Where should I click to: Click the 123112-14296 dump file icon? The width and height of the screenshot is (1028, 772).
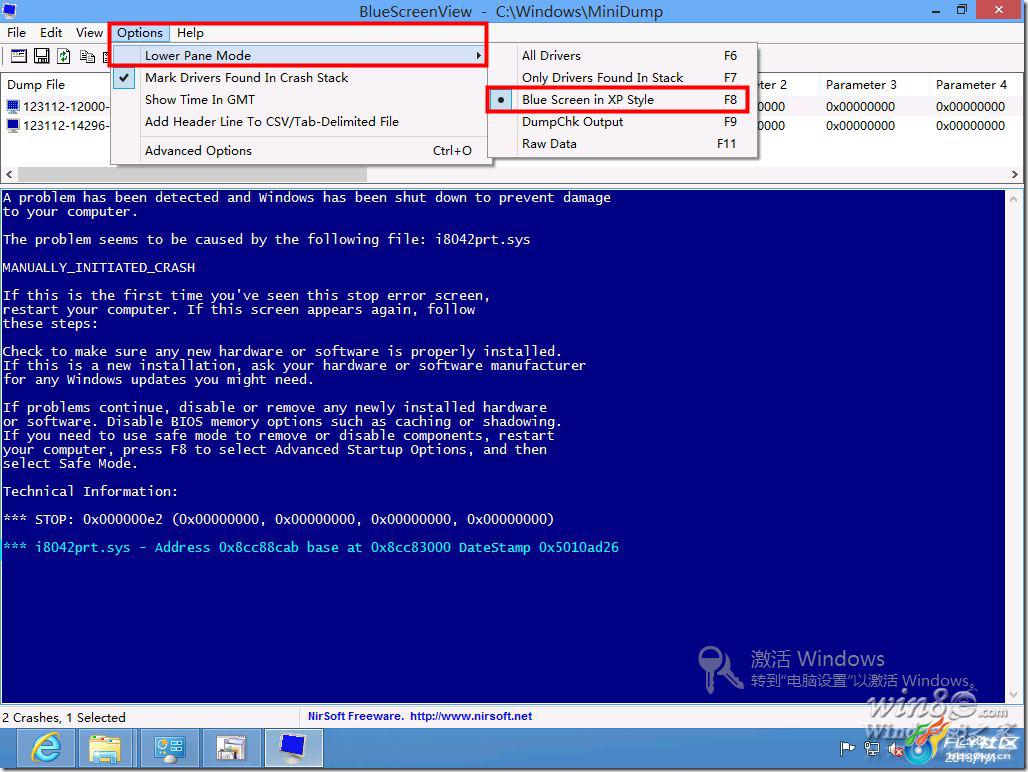click(13, 125)
